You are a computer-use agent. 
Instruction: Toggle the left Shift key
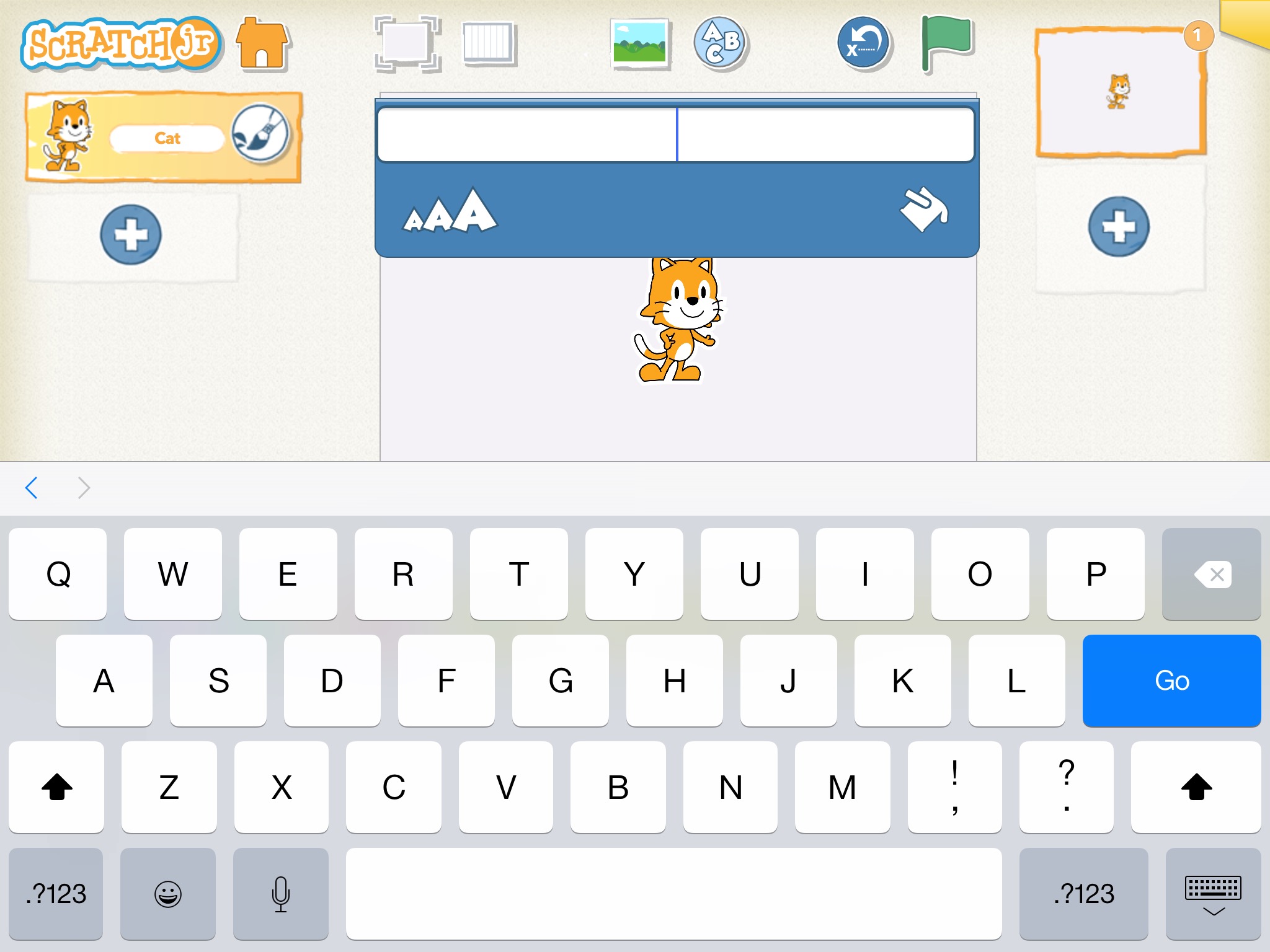[x=56, y=787]
